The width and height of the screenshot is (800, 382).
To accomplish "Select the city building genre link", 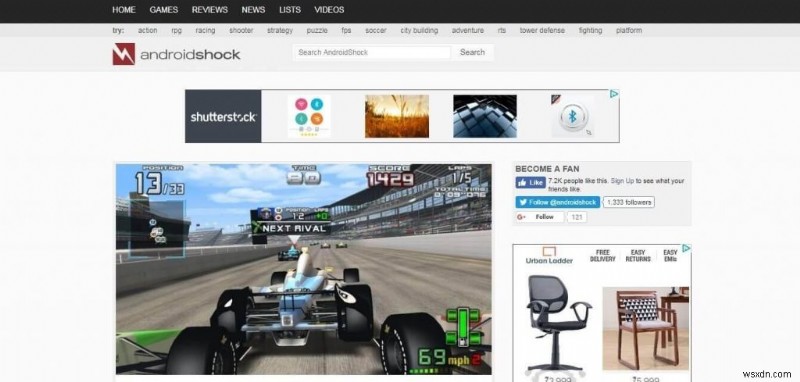I will pos(419,31).
